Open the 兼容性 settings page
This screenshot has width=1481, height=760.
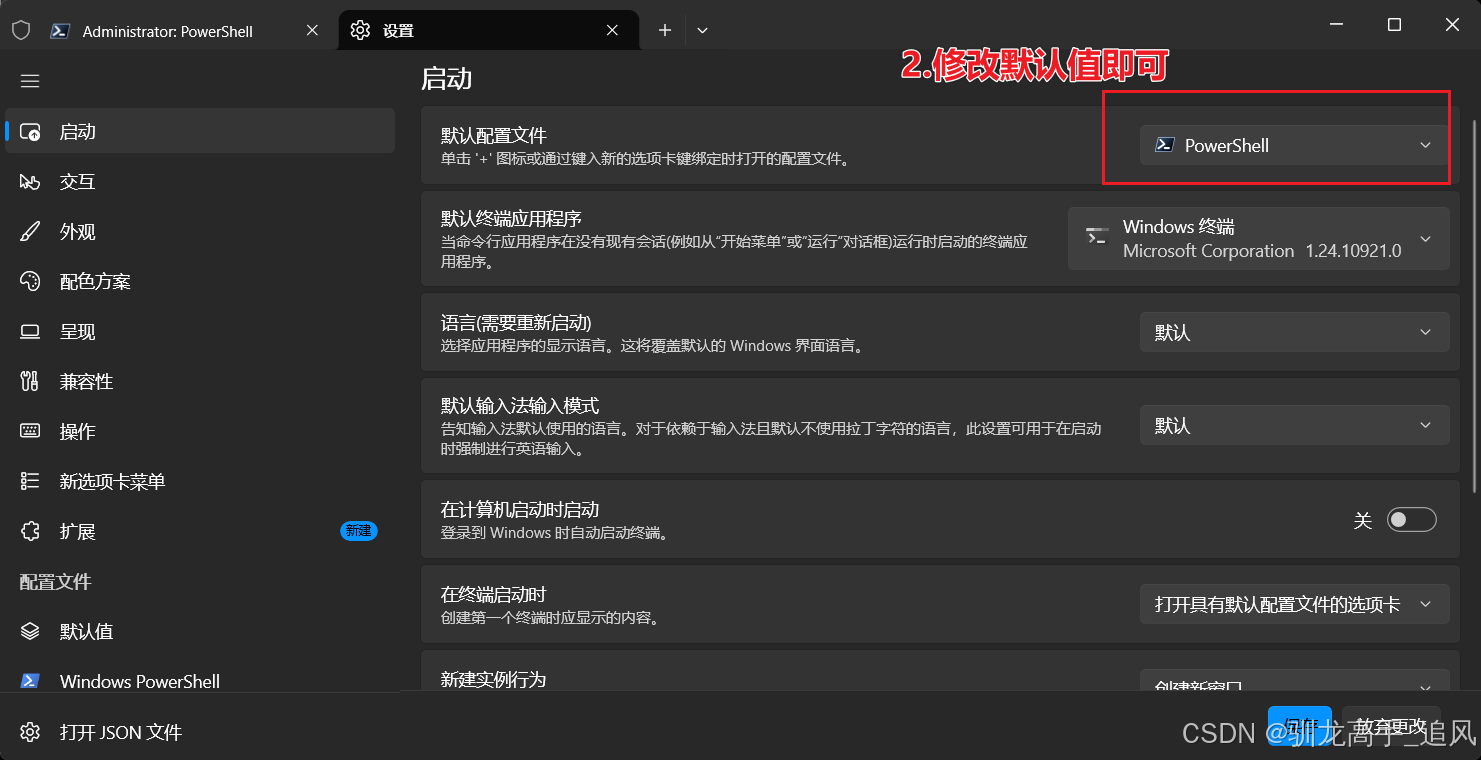pyautogui.click(x=200, y=381)
